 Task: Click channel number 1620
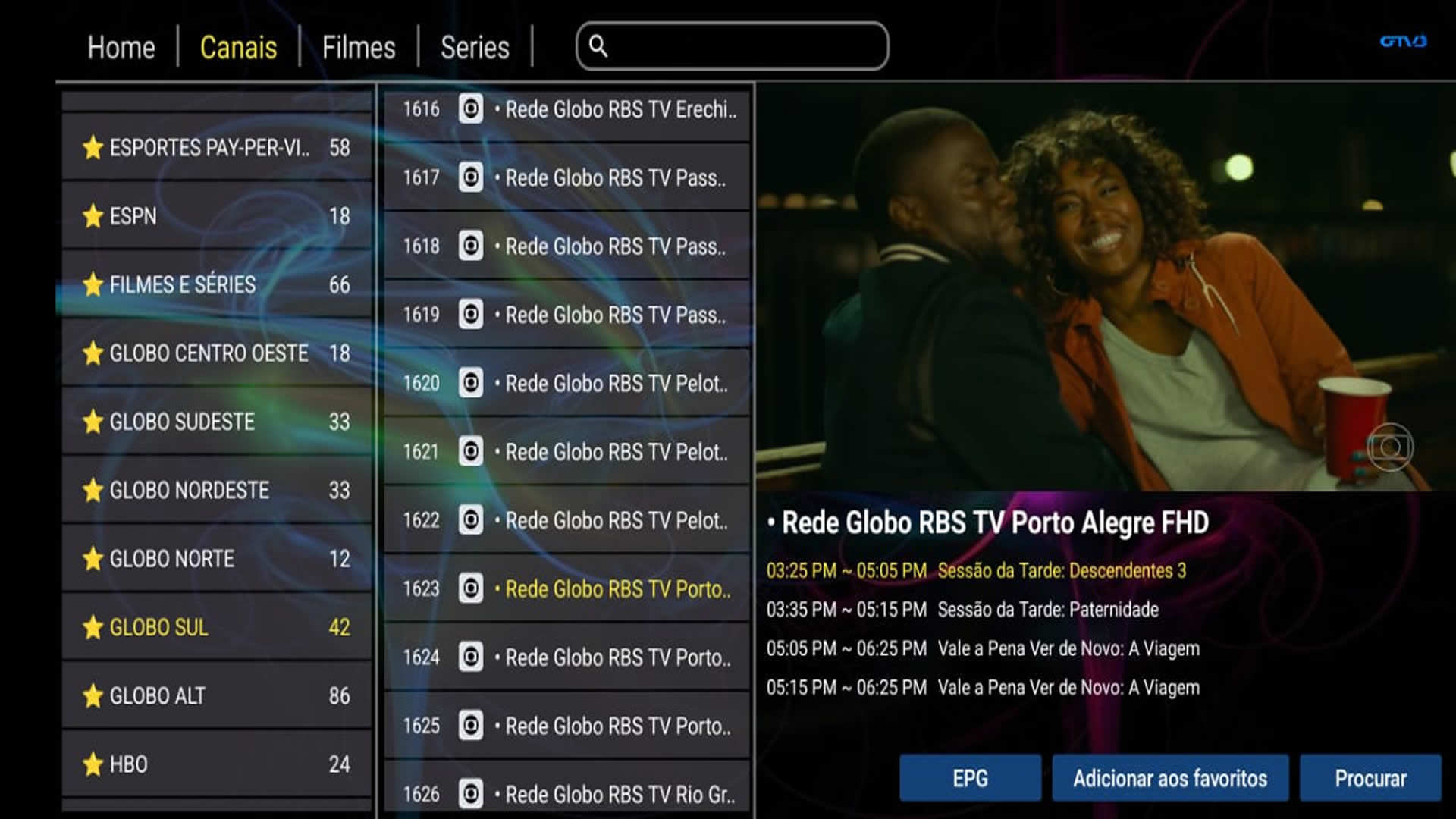click(x=422, y=383)
